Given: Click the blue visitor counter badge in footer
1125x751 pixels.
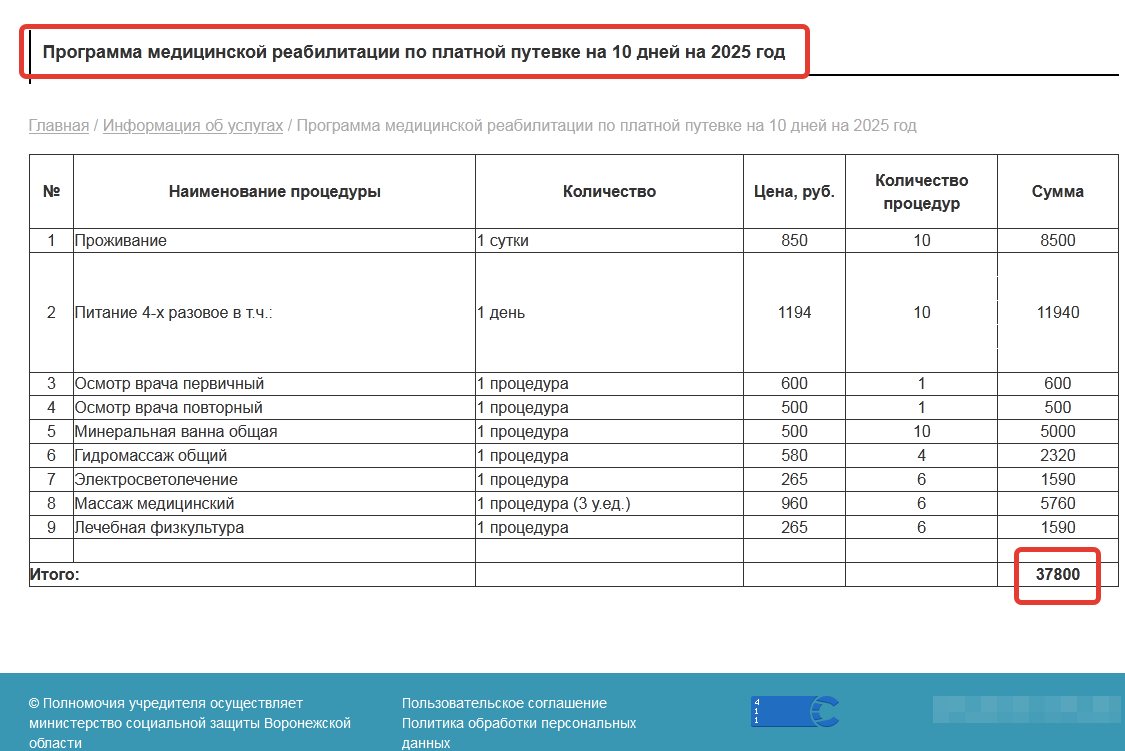Looking at the screenshot, I should click(794, 711).
